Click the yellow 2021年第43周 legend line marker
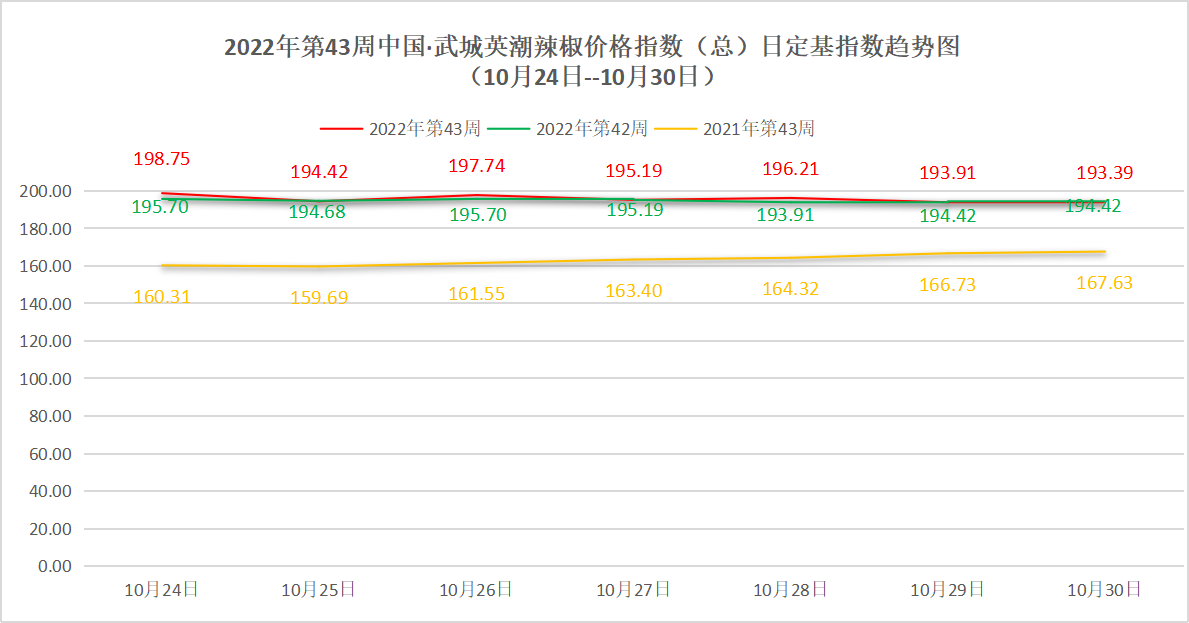The height and width of the screenshot is (623, 1189). point(675,129)
